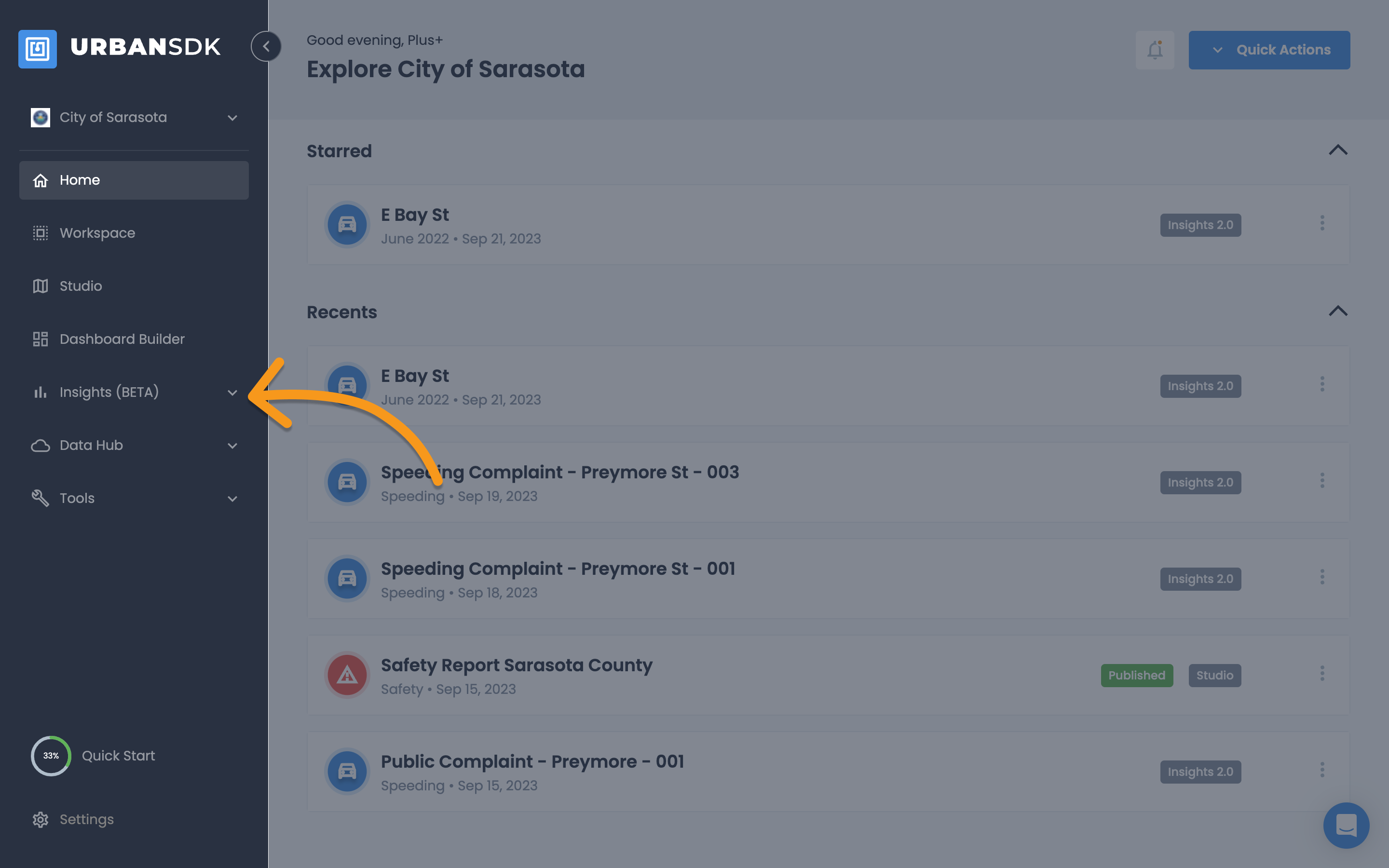This screenshot has width=1389, height=868.
Task: Click the Quick Start 33% progress ring
Action: [51, 756]
